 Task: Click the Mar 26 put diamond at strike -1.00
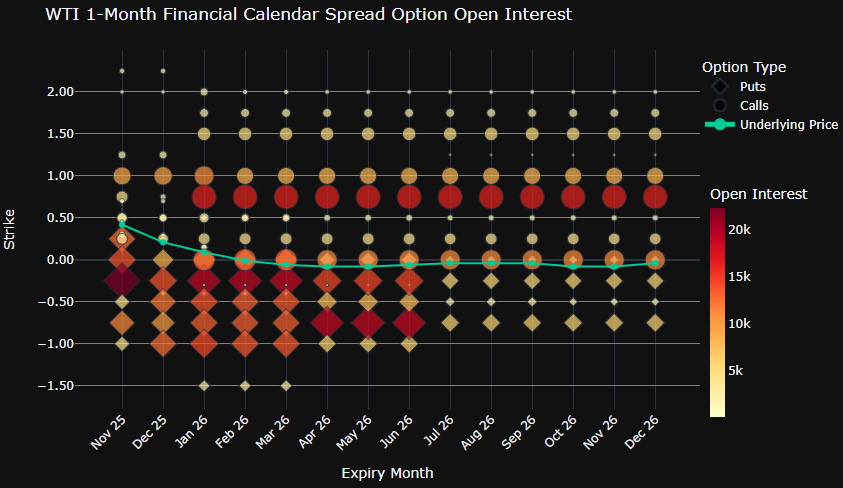pyautogui.click(x=286, y=343)
